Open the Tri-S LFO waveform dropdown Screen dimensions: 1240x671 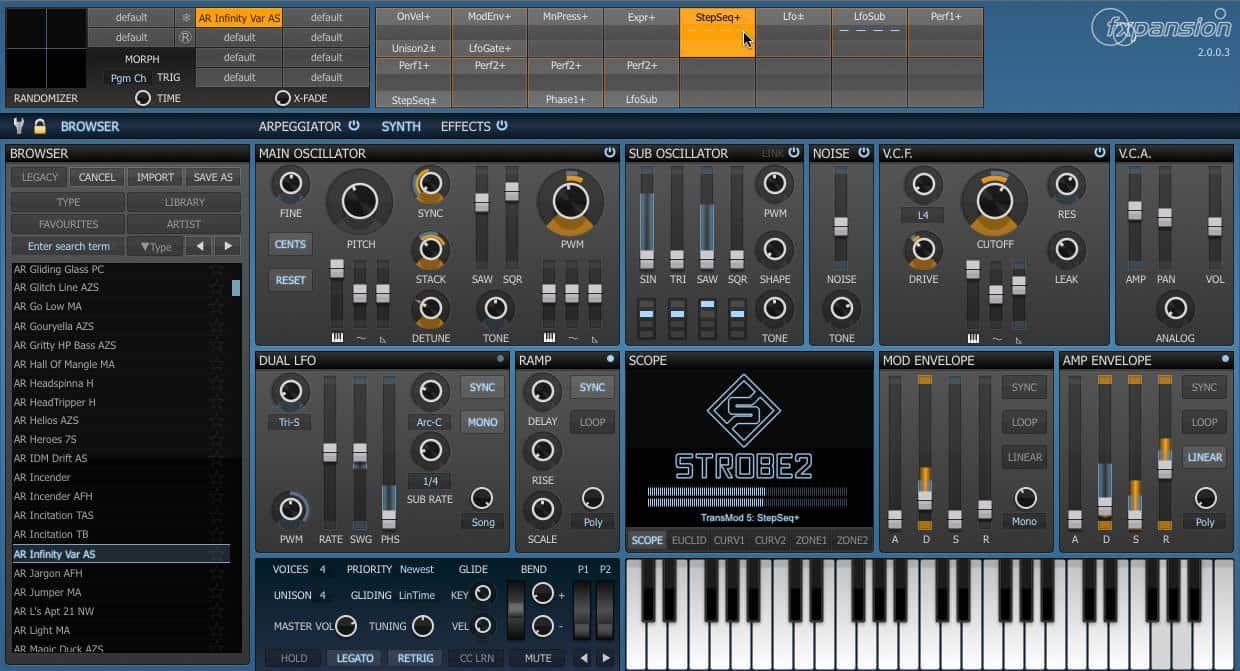point(290,422)
